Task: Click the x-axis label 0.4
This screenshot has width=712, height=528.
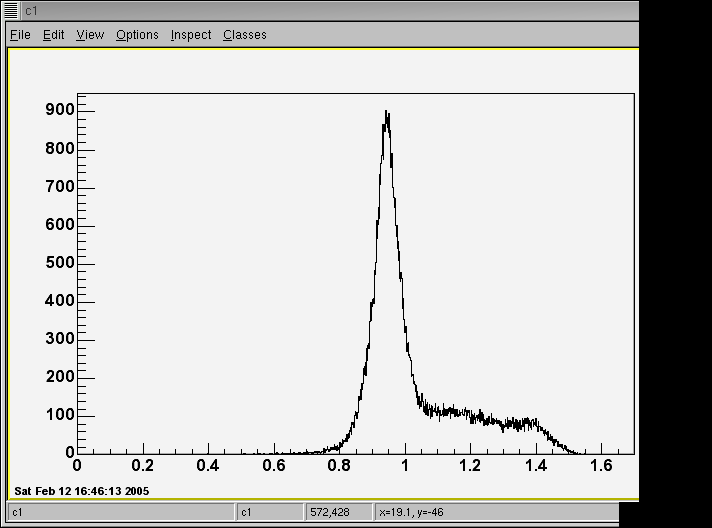Action: click(x=208, y=465)
